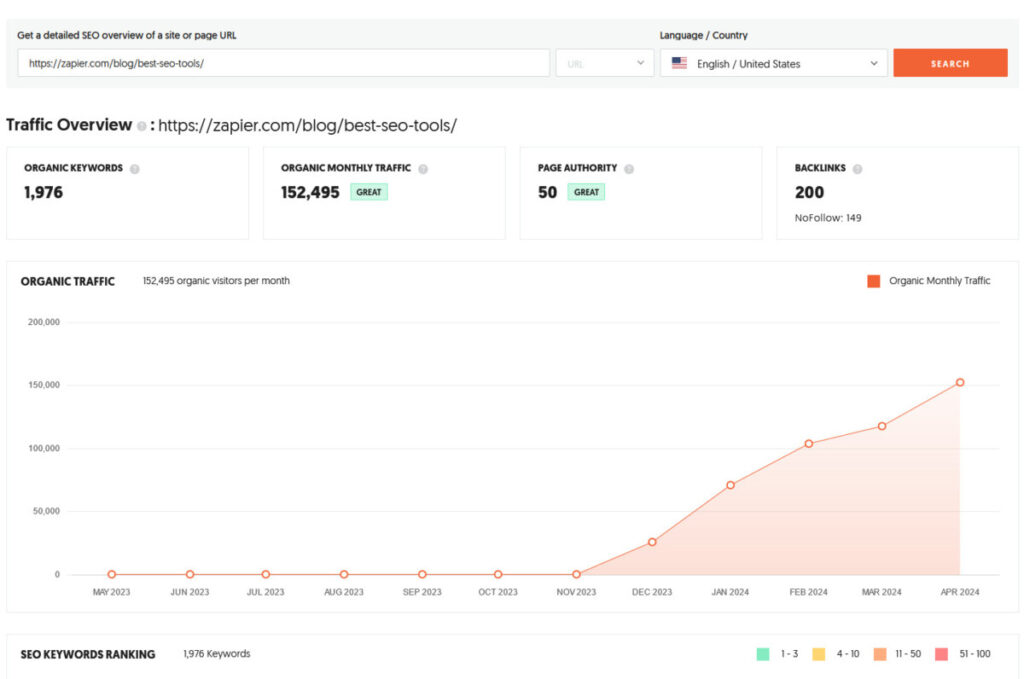Select the MAR 2024 data point on chart
Screen dimensions: 1024x679
coord(882,426)
